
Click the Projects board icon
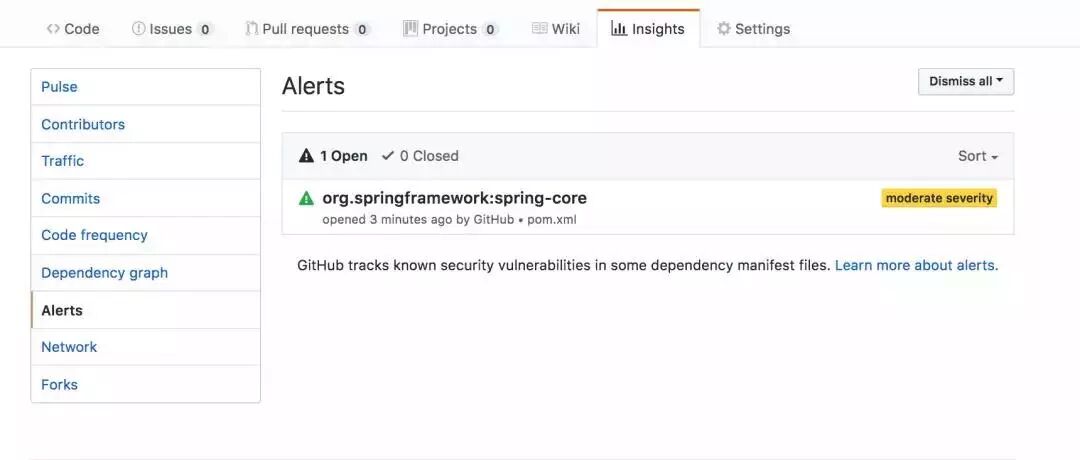click(411, 29)
